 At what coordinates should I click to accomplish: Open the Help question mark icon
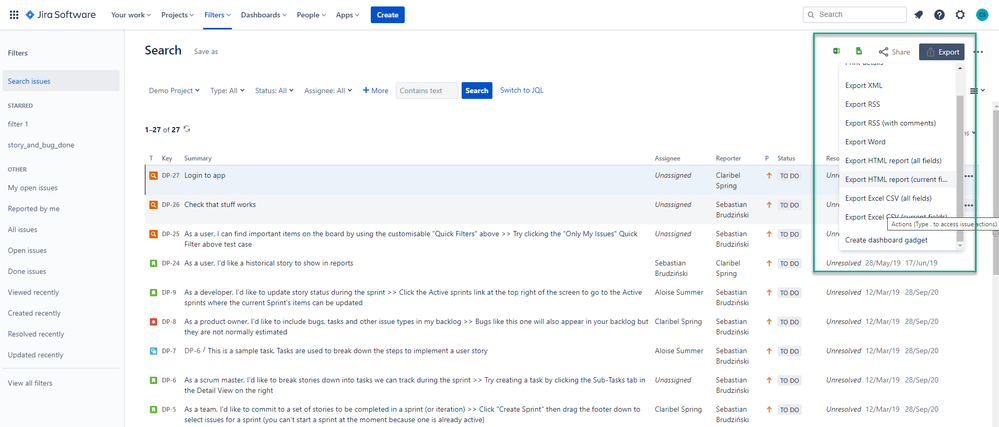tap(939, 15)
